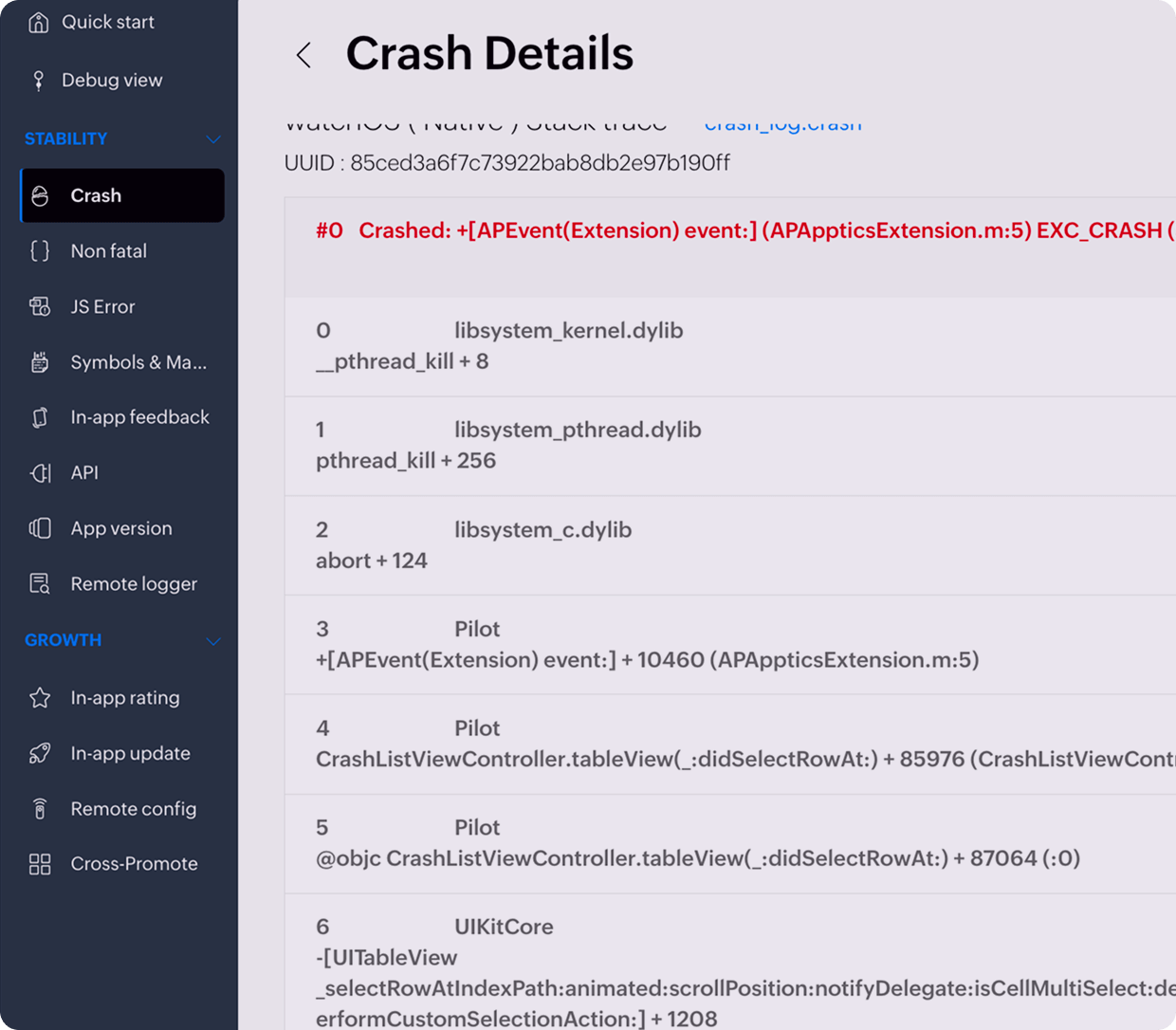Collapse the GROWTH section chevron
Viewport: 1176px width, 1030px height.
[x=213, y=641]
